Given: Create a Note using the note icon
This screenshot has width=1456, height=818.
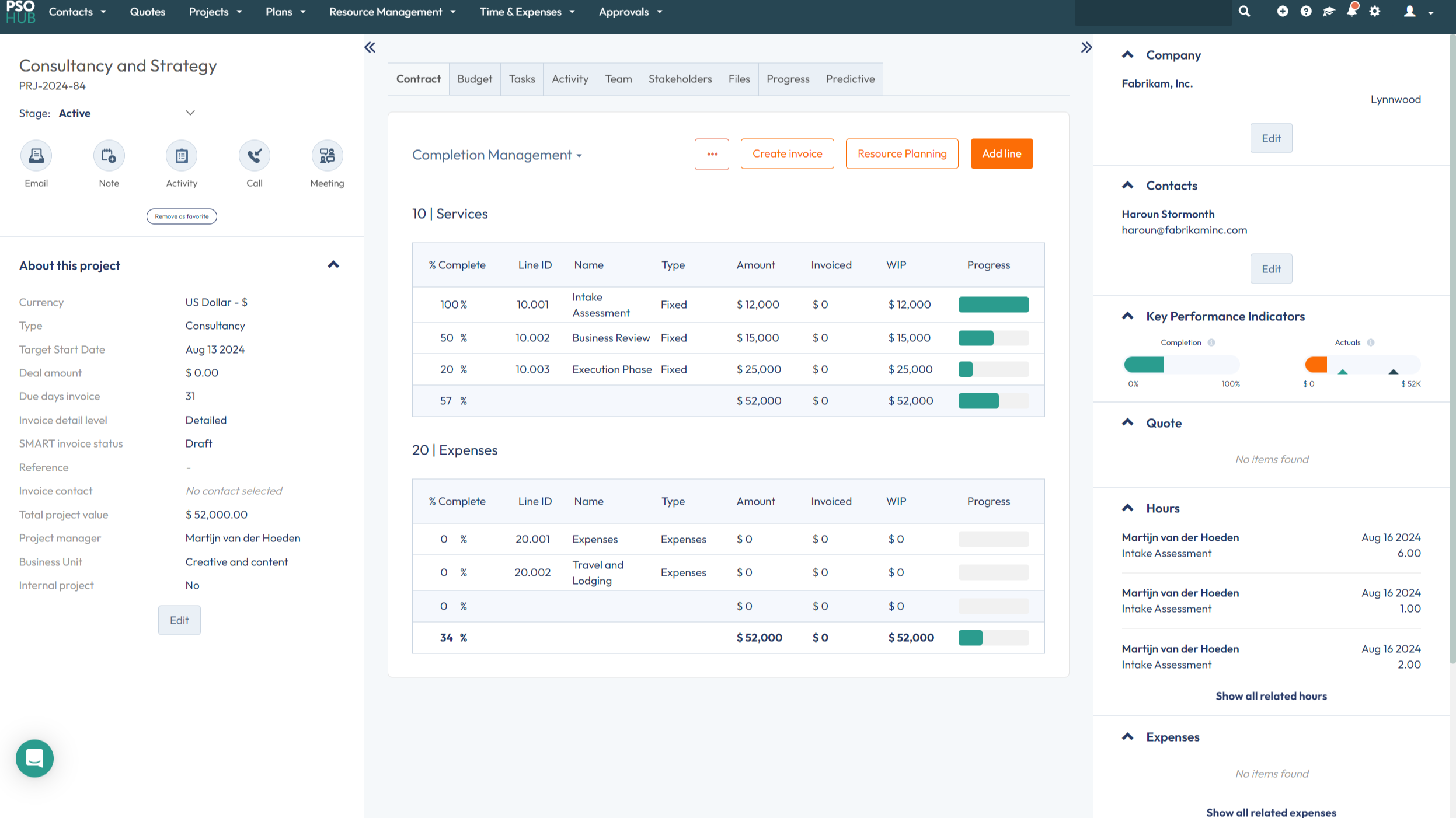Looking at the screenshot, I should point(109,155).
